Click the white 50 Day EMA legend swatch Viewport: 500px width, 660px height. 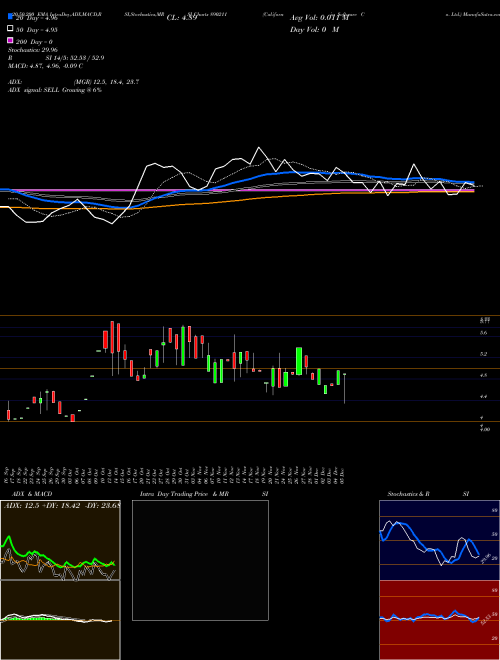10,29
